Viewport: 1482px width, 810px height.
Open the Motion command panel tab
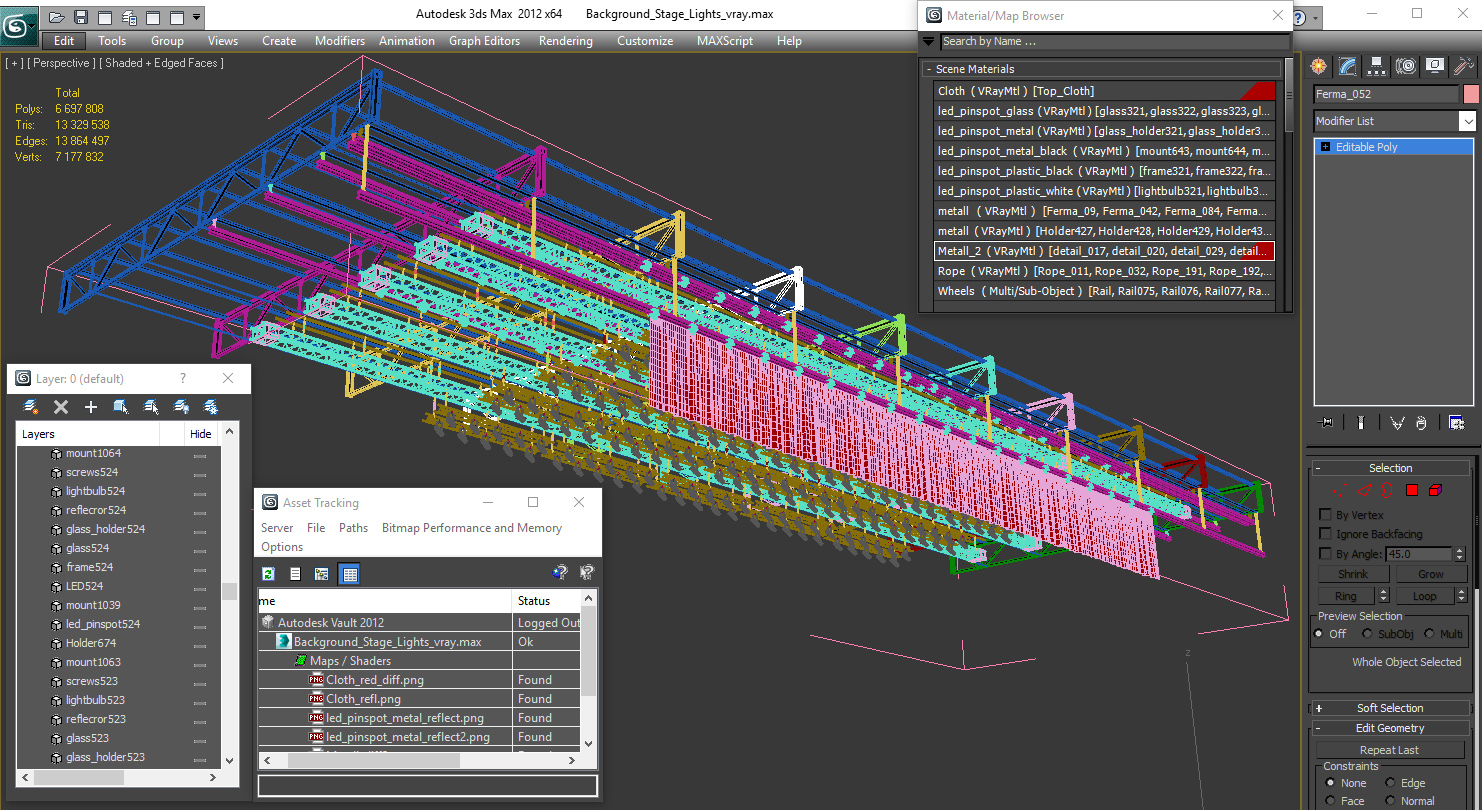[x=1406, y=66]
